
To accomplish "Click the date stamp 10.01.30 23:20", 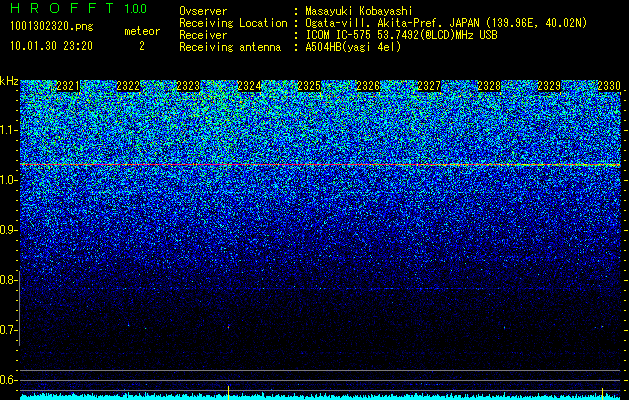I will [51, 46].
